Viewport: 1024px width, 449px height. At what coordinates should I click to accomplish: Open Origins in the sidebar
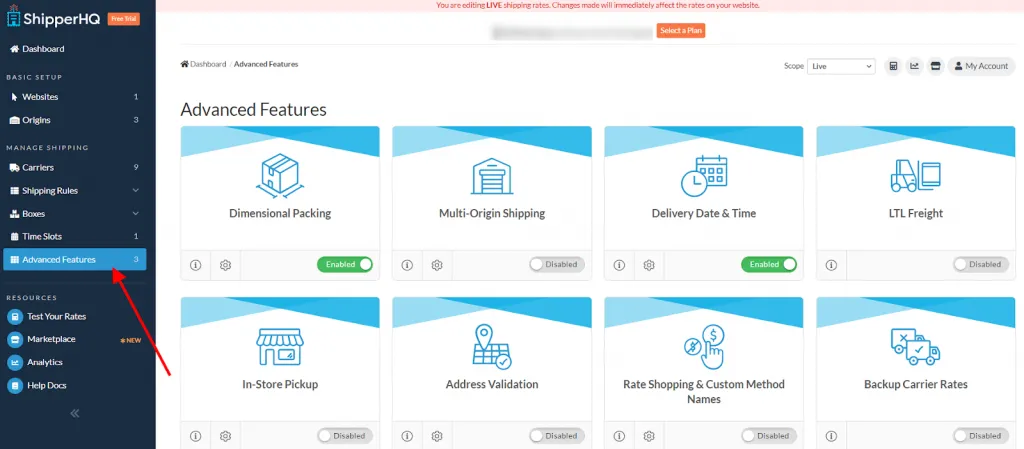pyautogui.click(x=74, y=120)
